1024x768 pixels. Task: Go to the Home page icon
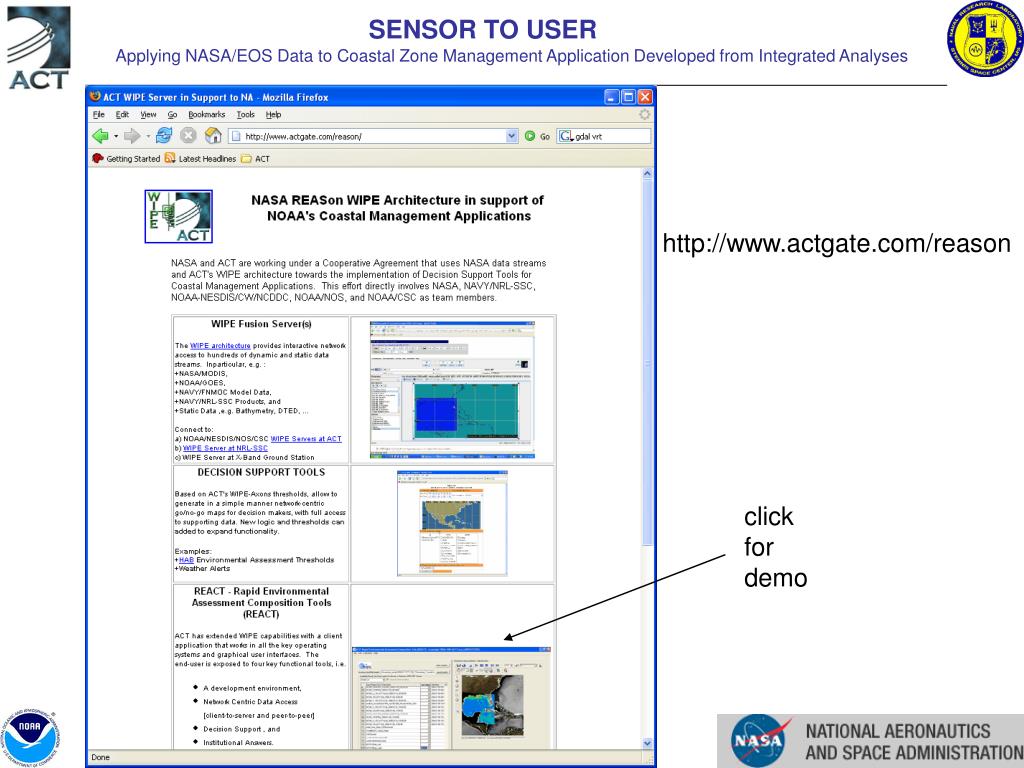pos(213,136)
